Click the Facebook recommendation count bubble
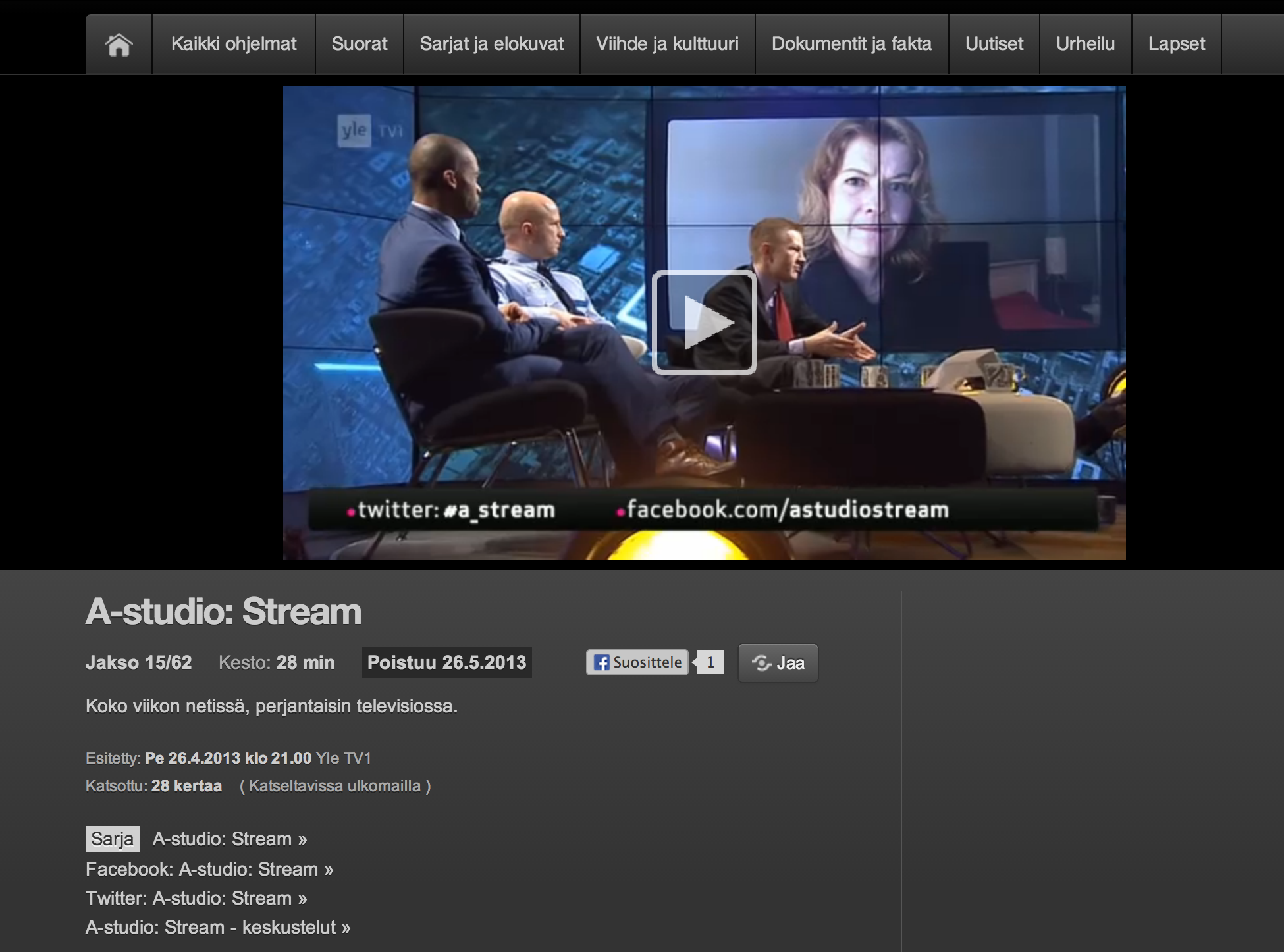Image resolution: width=1284 pixels, height=952 pixels. pyautogui.click(x=710, y=662)
